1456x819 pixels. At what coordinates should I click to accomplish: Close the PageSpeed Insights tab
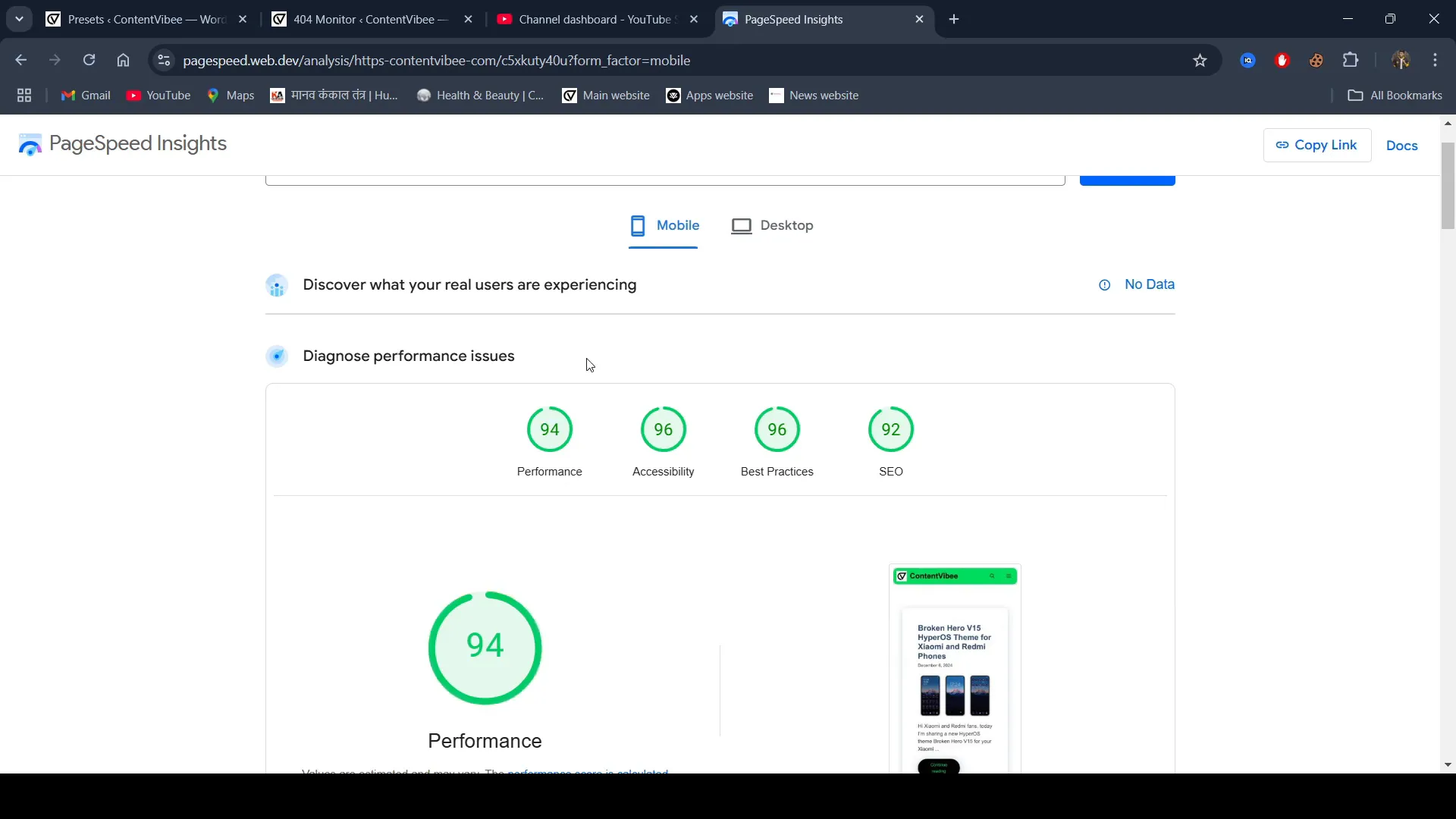click(920, 19)
